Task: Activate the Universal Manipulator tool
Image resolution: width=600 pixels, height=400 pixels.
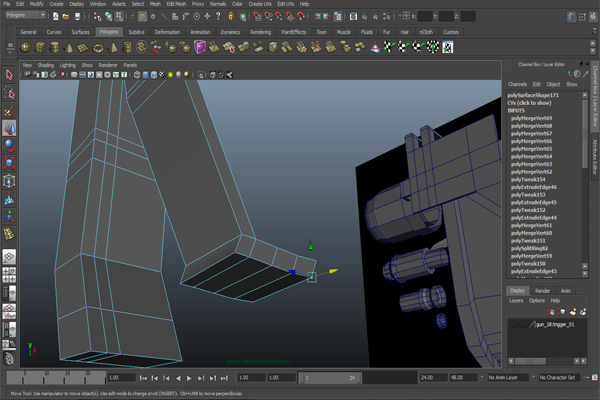Action: point(9,181)
